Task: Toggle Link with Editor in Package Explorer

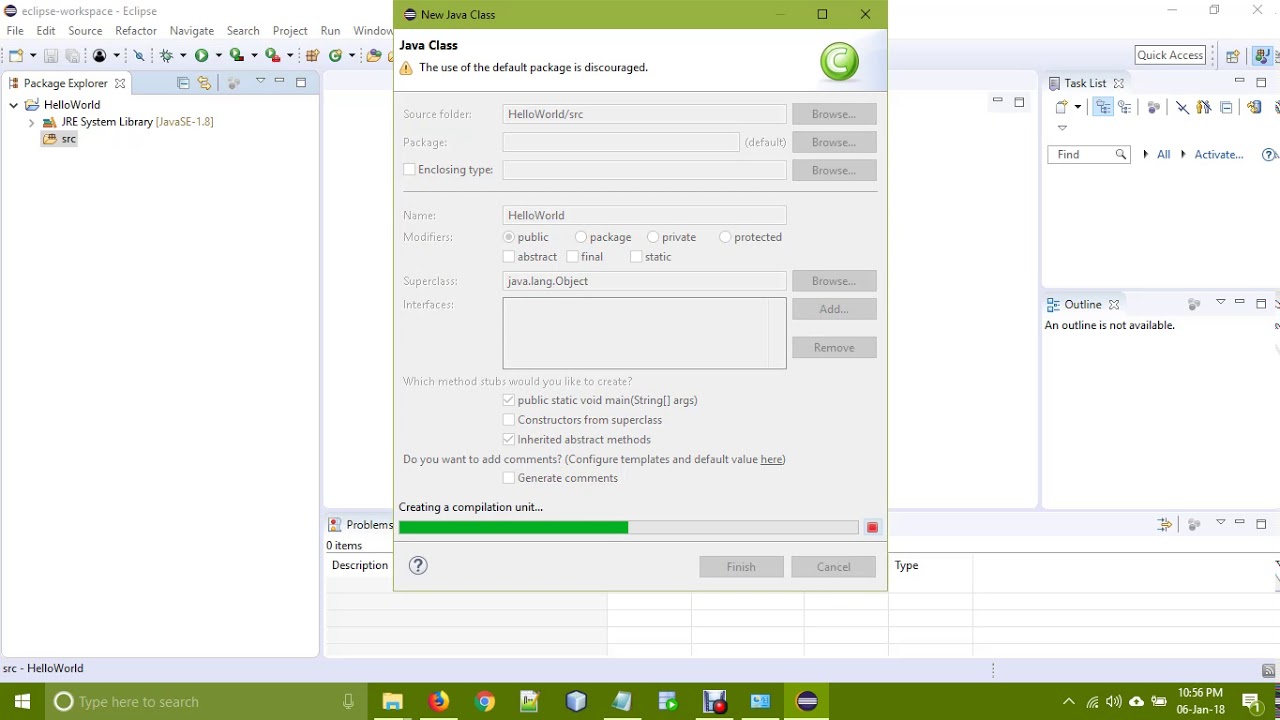Action: pyautogui.click(x=204, y=83)
